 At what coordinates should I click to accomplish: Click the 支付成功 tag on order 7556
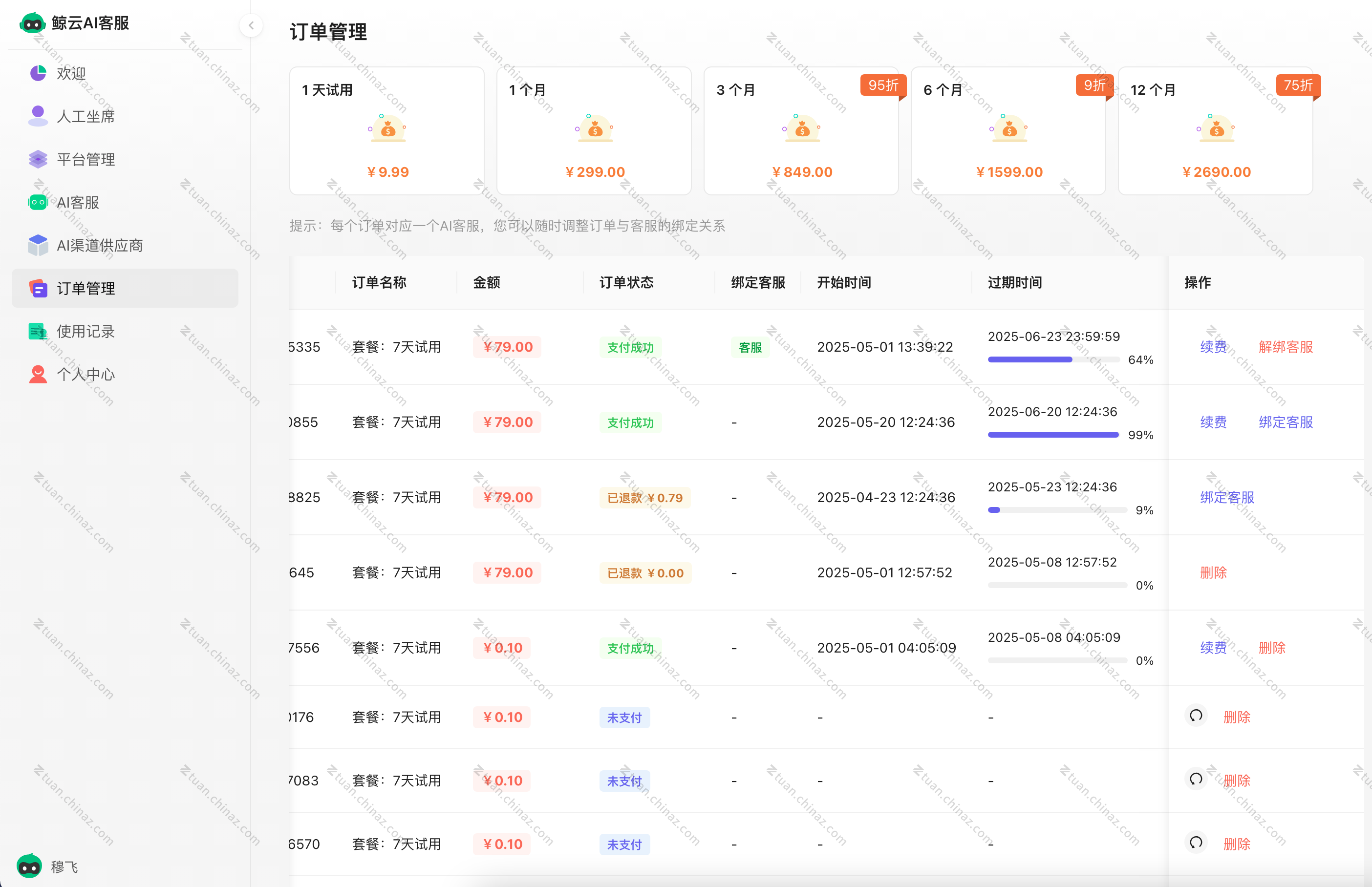tap(631, 648)
